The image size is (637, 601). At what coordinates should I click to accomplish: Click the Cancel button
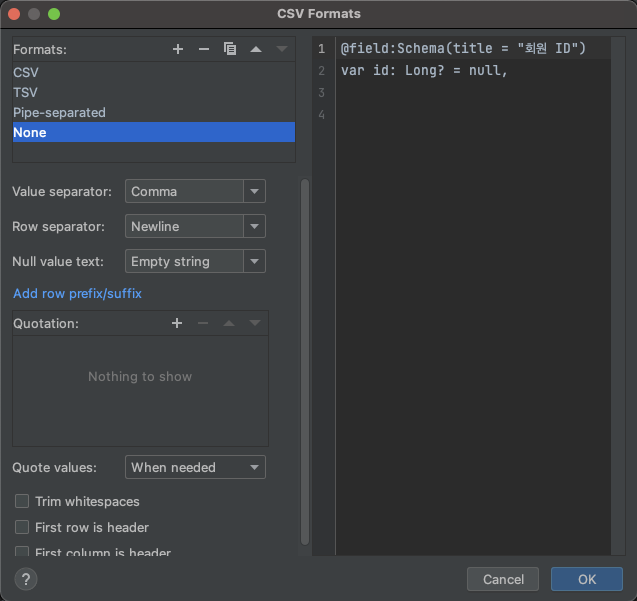[503, 579]
